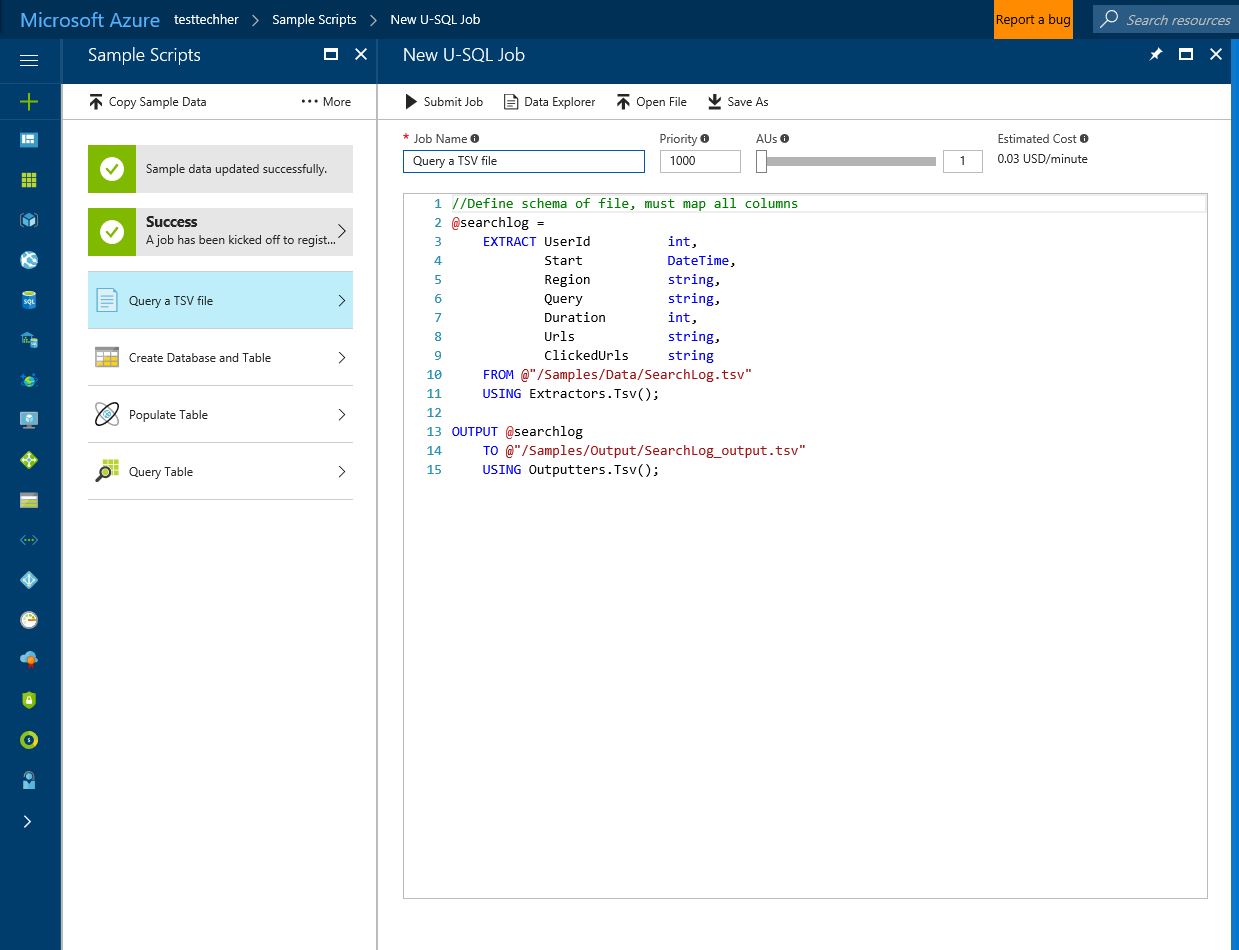Open Storage accounts card icon

29,500
